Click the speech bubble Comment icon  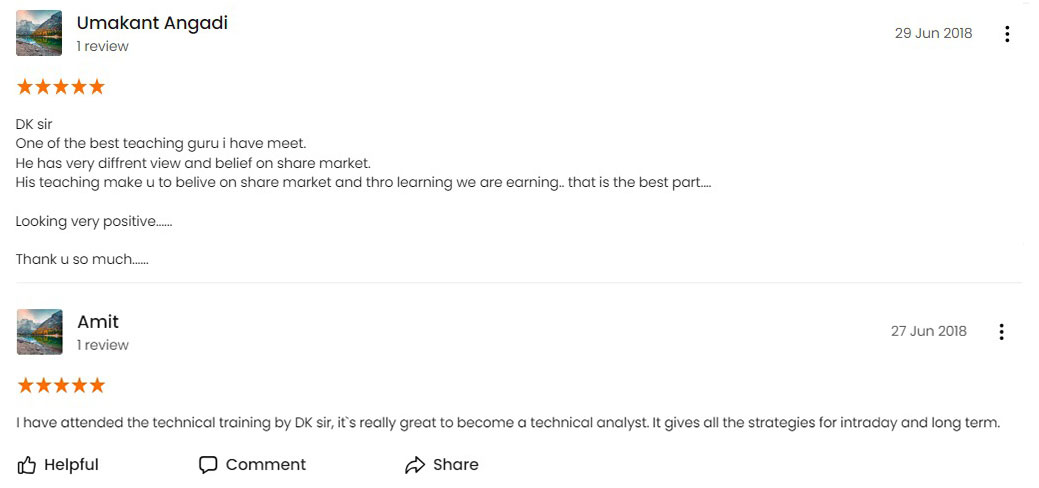[x=208, y=465]
